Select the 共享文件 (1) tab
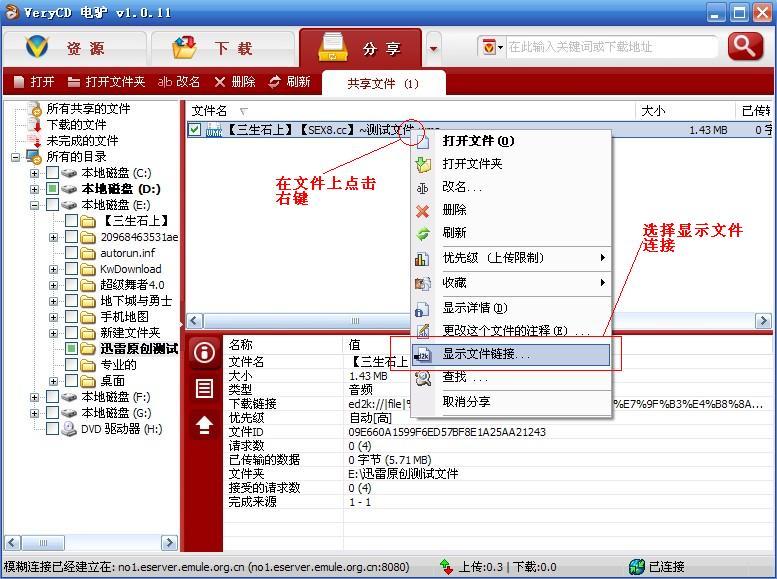The height and width of the screenshot is (579, 777). [384, 83]
